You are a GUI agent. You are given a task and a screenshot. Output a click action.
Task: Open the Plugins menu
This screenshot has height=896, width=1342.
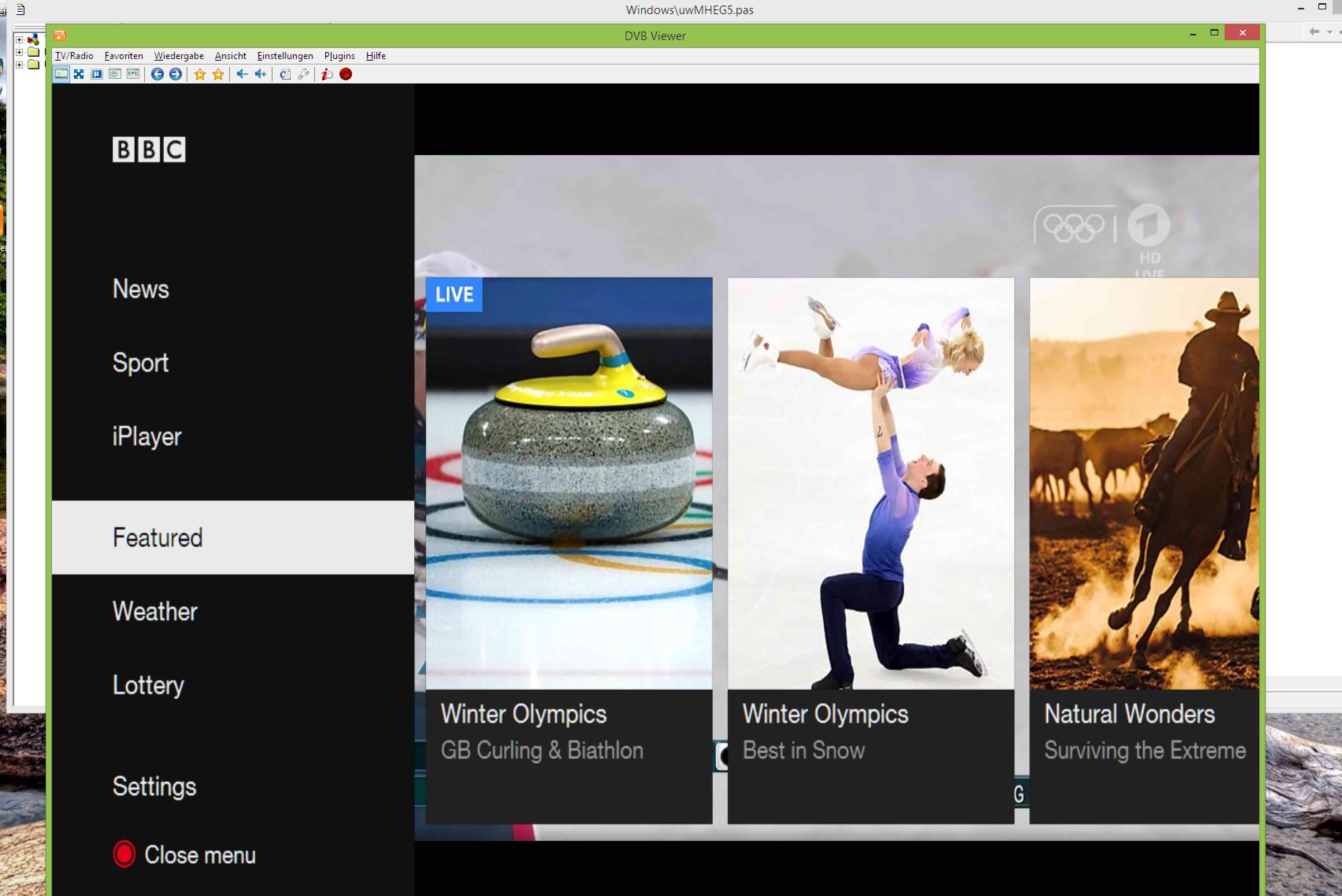[339, 56]
